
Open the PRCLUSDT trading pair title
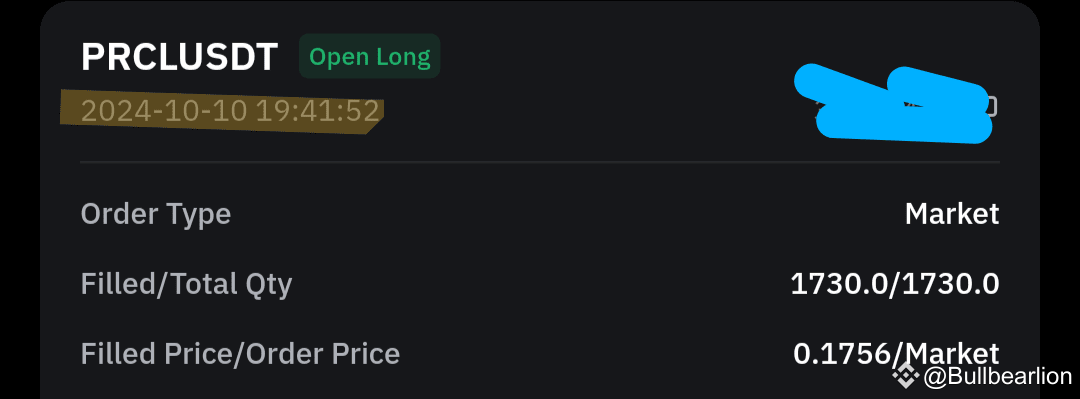[180, 57]
